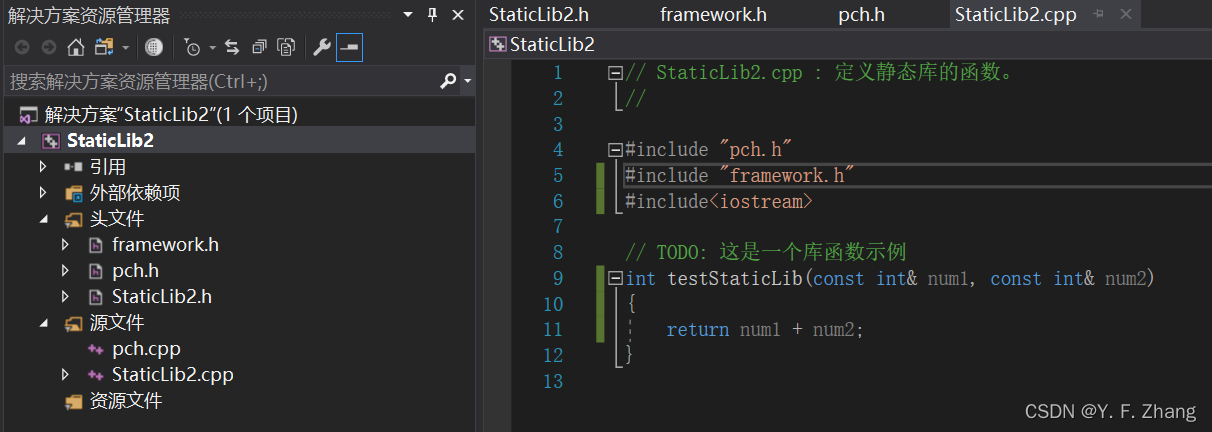Expand StaticLib2.h in the tree
This screenshot has width=1212, height=432.
(65, 297)
